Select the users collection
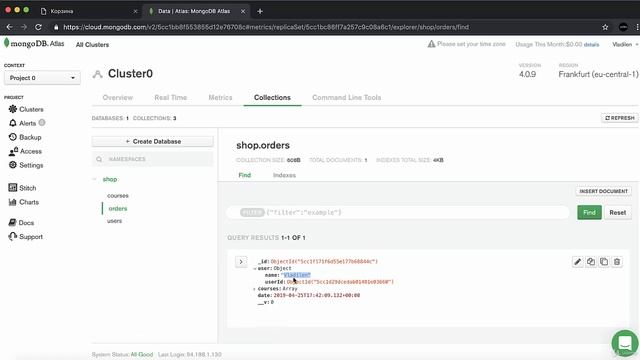640x360 pixels. [x=114, y=221]
